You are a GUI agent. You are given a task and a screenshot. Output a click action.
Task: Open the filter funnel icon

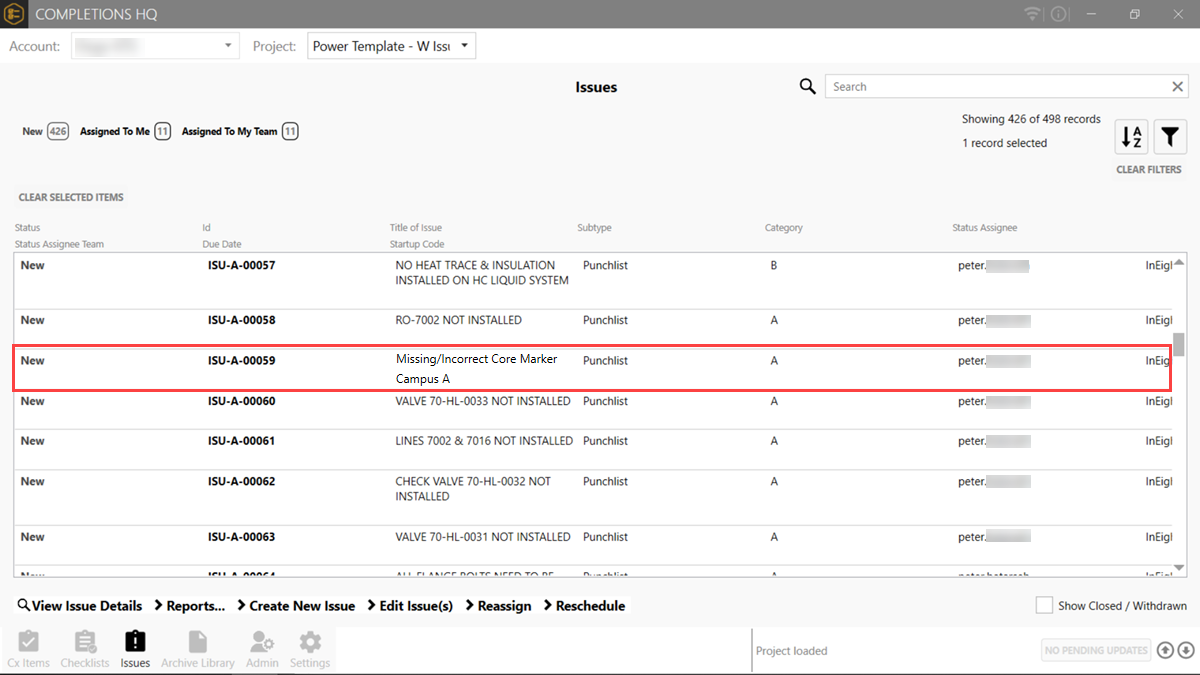point(1170,137)
